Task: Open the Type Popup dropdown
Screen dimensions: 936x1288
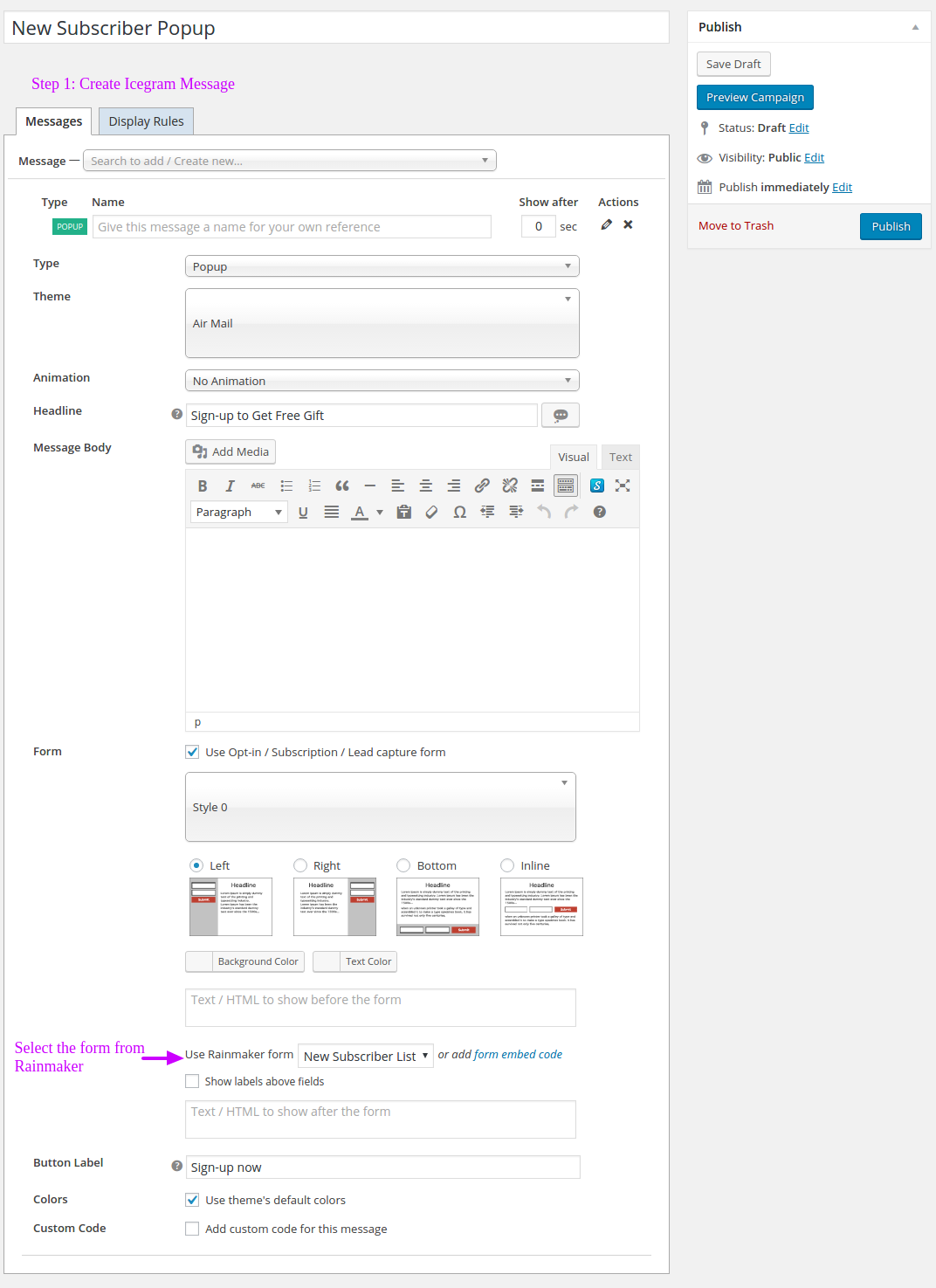Action: (x=382, y=266)
